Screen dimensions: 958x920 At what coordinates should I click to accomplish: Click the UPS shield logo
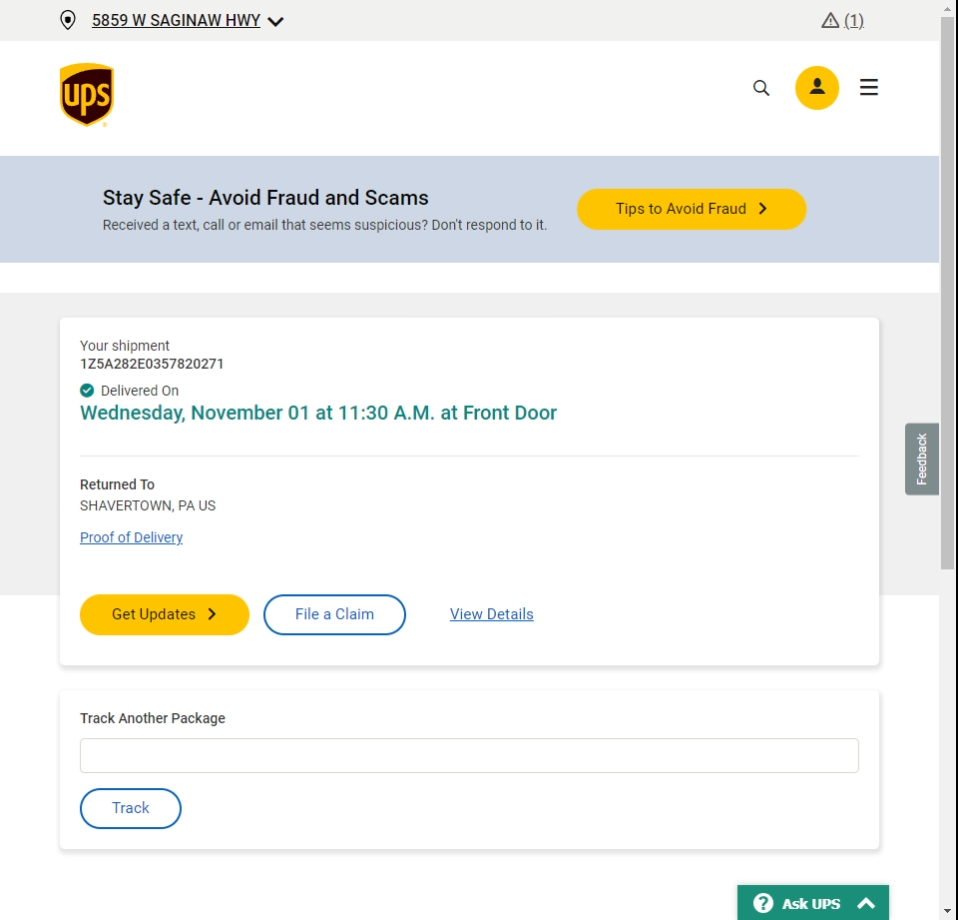[86, 95]
